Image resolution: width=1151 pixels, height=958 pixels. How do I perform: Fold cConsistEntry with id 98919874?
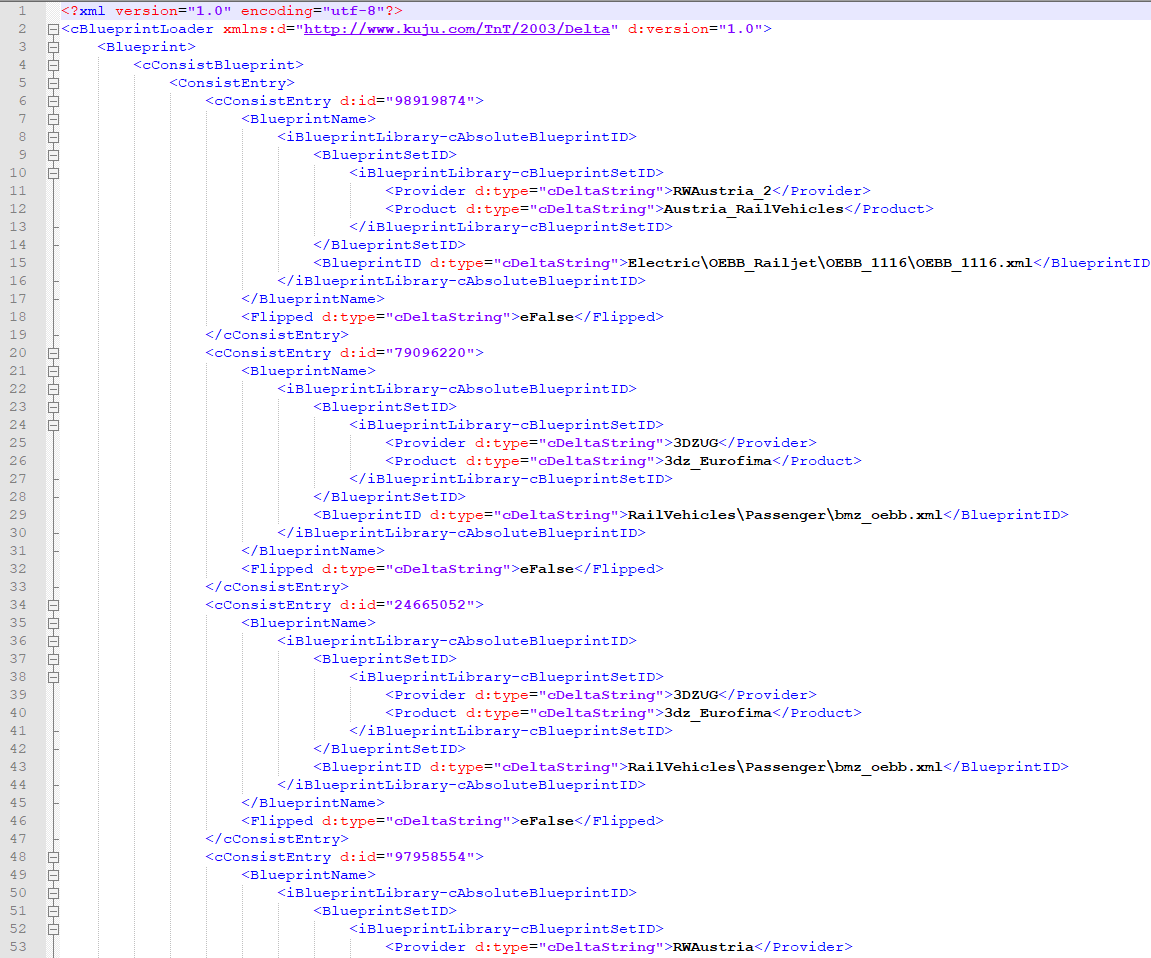(53, 101)
